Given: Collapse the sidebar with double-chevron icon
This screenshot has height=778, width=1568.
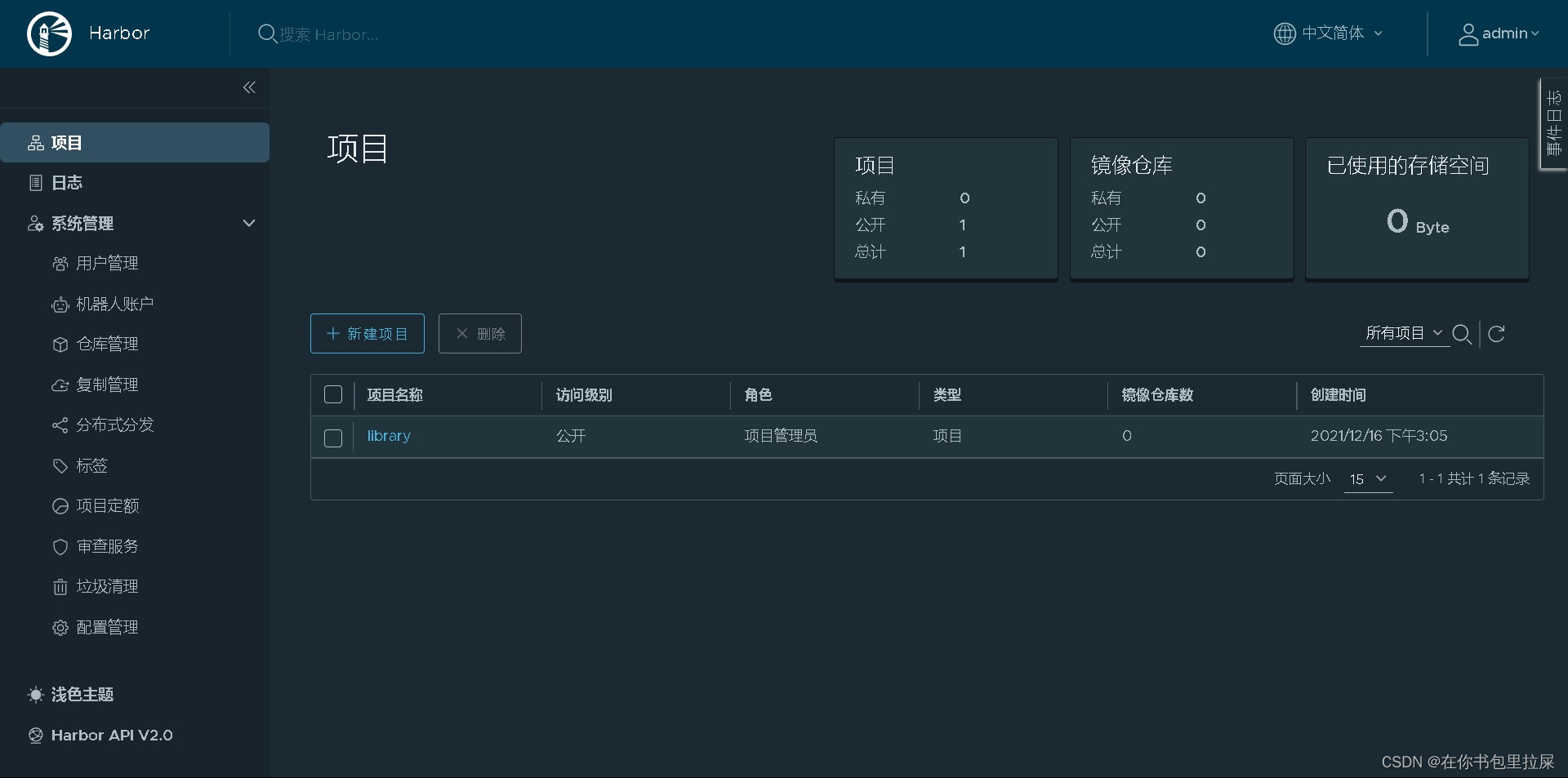Looking at the screenshot, I should [x=249, y=87].
